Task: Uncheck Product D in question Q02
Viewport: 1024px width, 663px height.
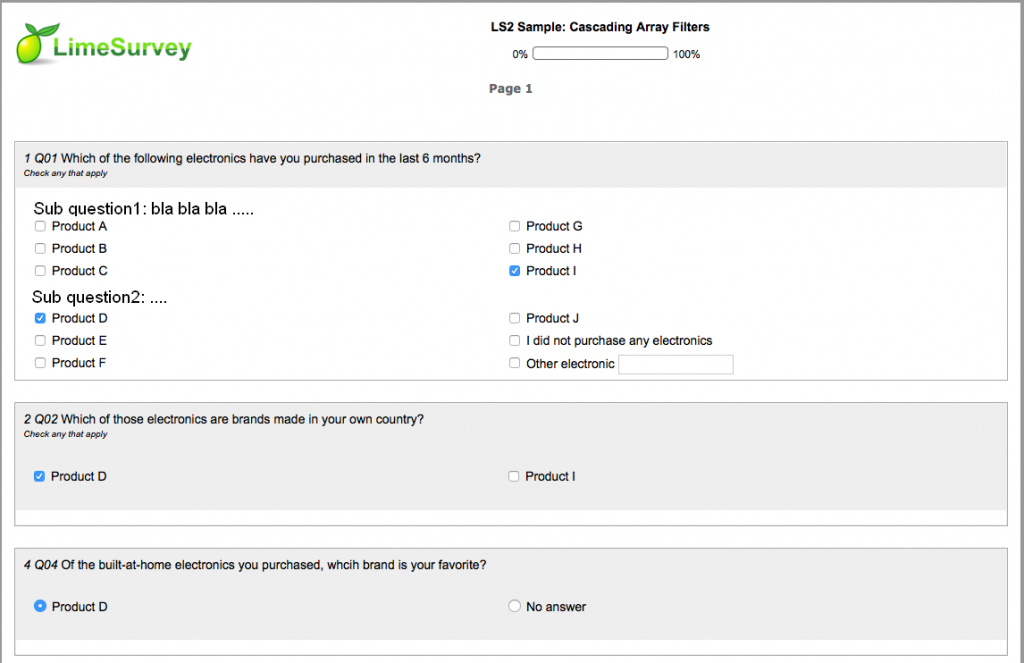Action: [x=40, y=476]
